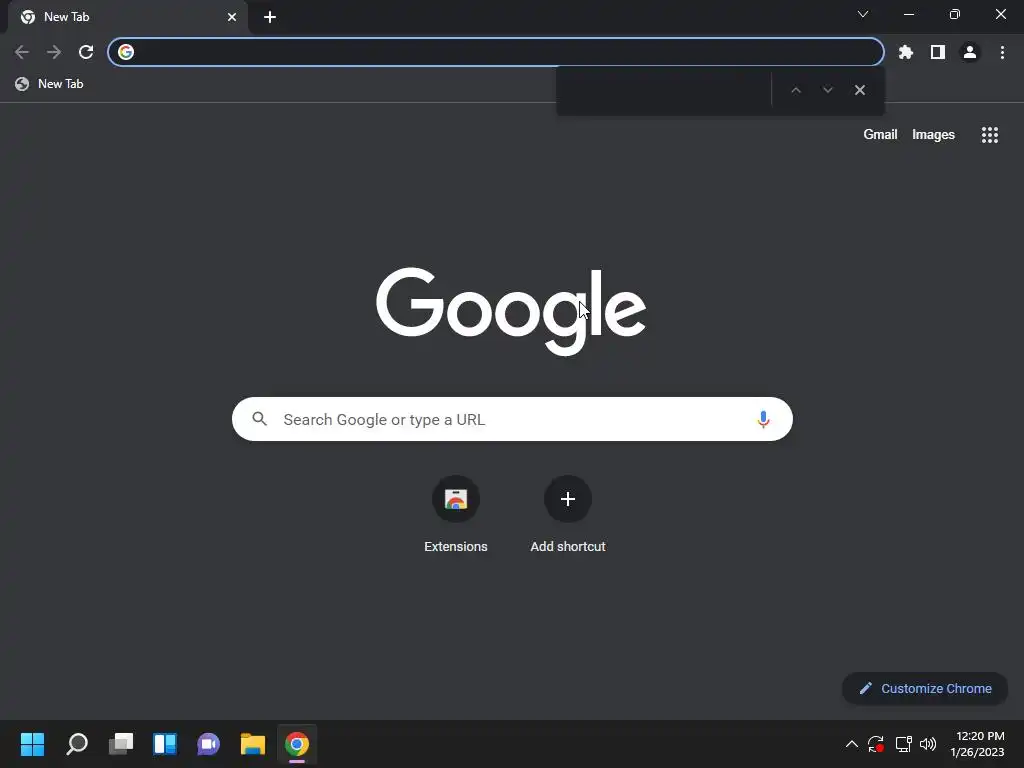
Task: Jump to next find result
Action: 828,90
